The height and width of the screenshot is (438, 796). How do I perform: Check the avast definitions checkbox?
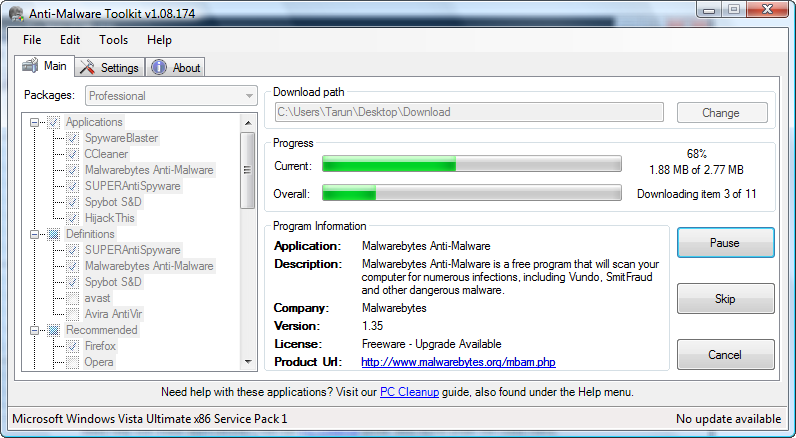pos(73,298)
